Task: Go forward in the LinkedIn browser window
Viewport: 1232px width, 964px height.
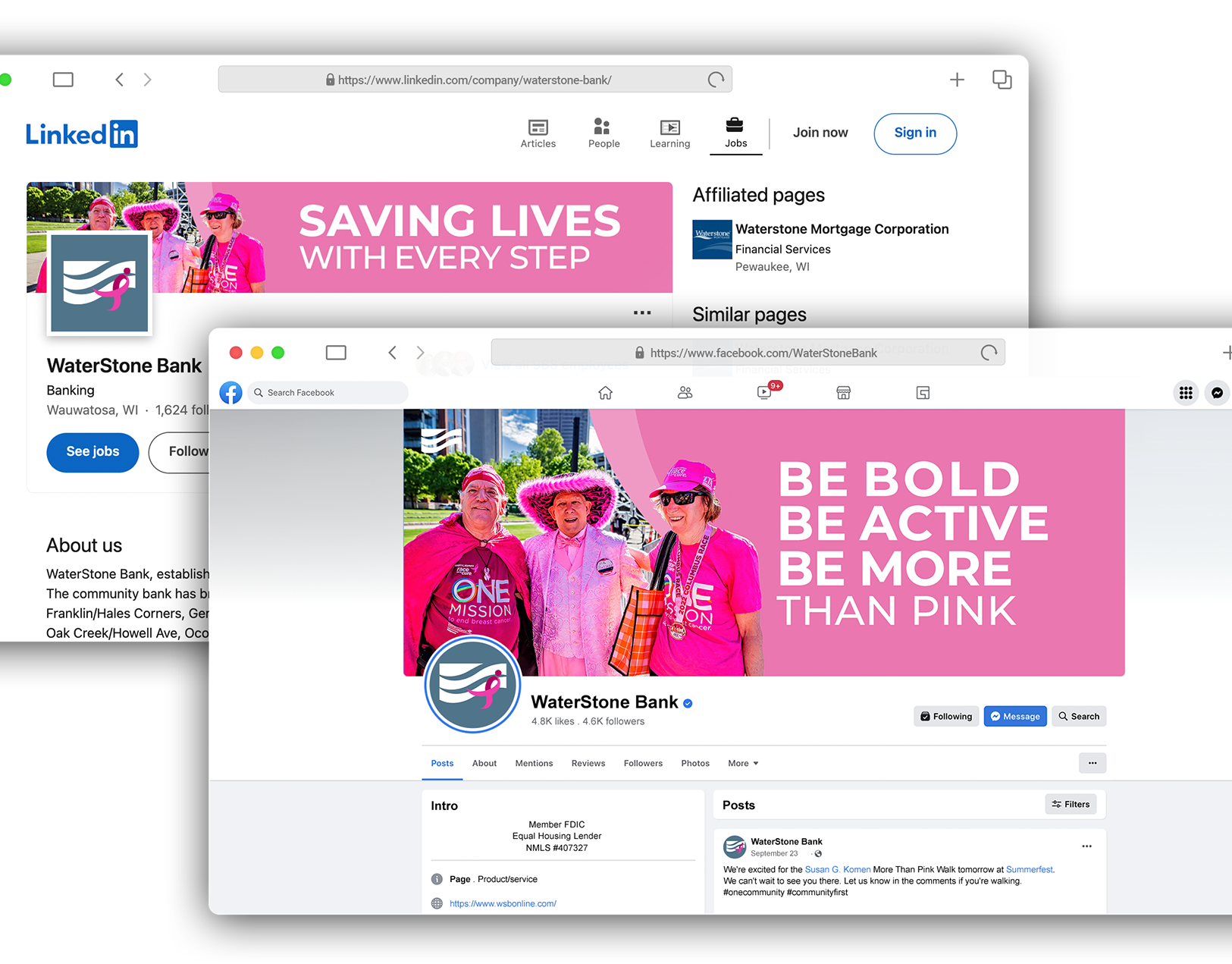Action: point(147,80)
